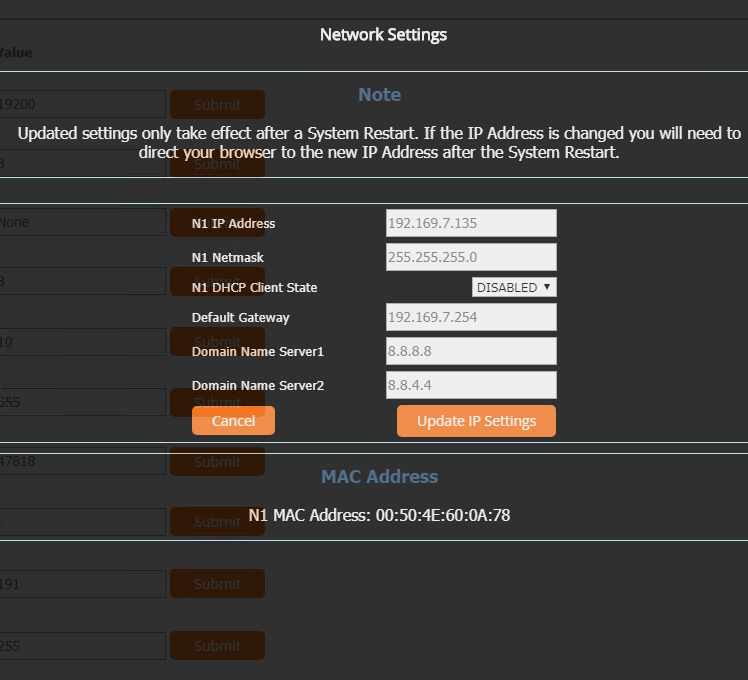The height and width of the screenshot is (680, 748).
Task: Select the background field showing 191
Action: (80, 584)
